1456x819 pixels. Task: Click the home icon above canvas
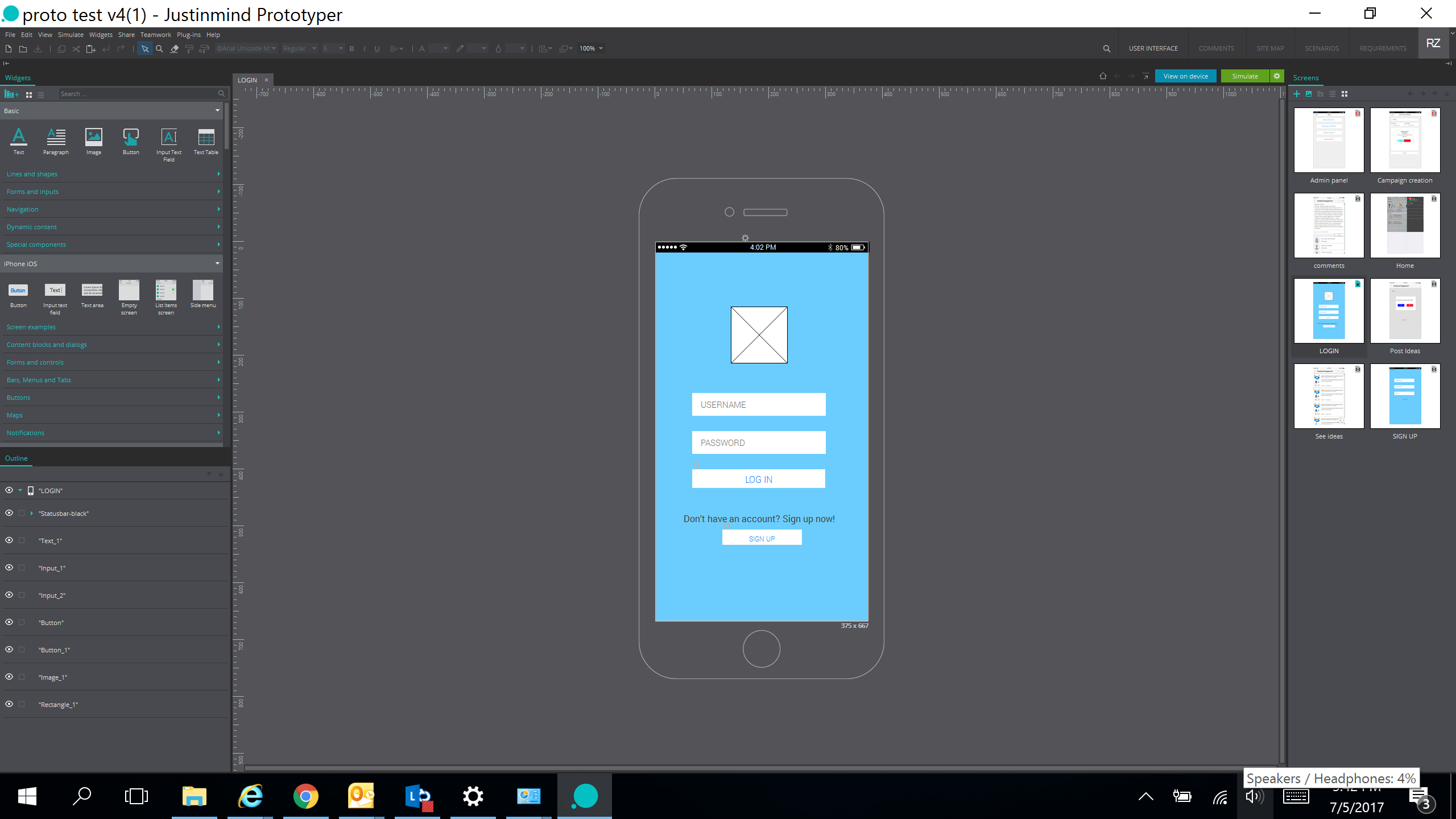[1103, 76]
